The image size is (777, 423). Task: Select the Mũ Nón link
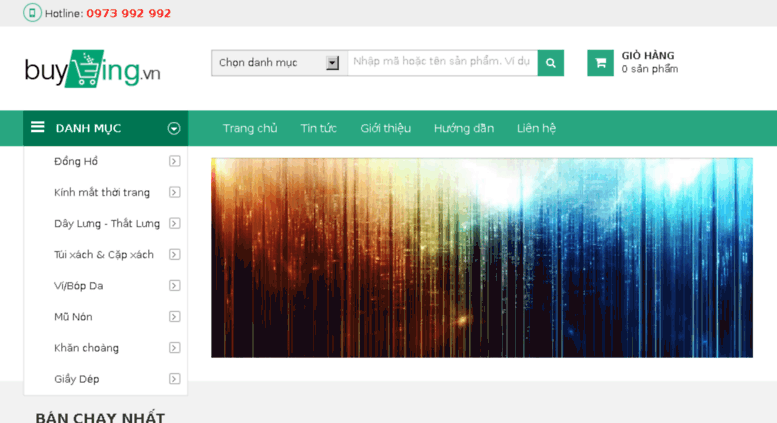[73, 317]
